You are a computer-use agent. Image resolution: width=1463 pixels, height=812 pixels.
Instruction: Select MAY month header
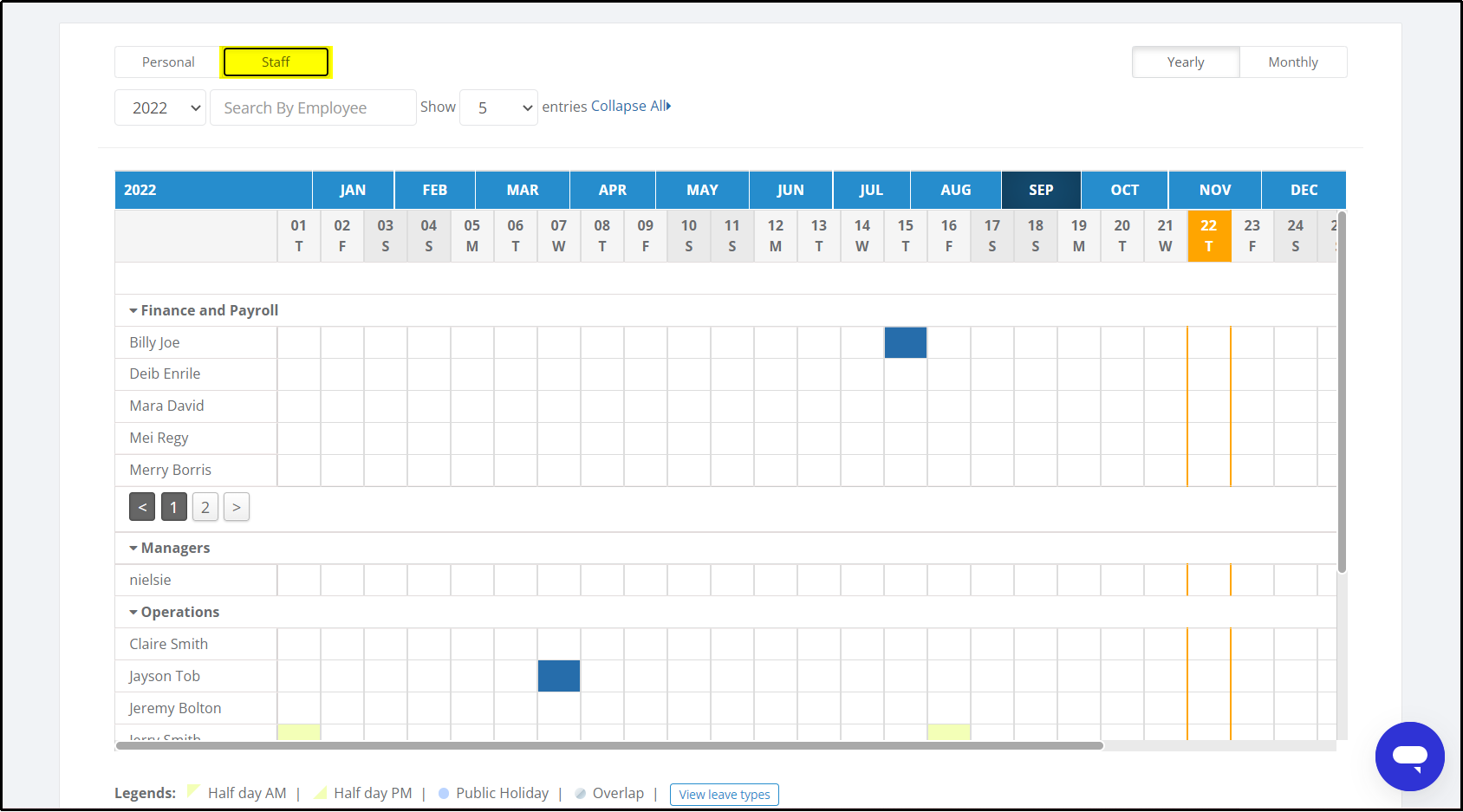(702, 190)
